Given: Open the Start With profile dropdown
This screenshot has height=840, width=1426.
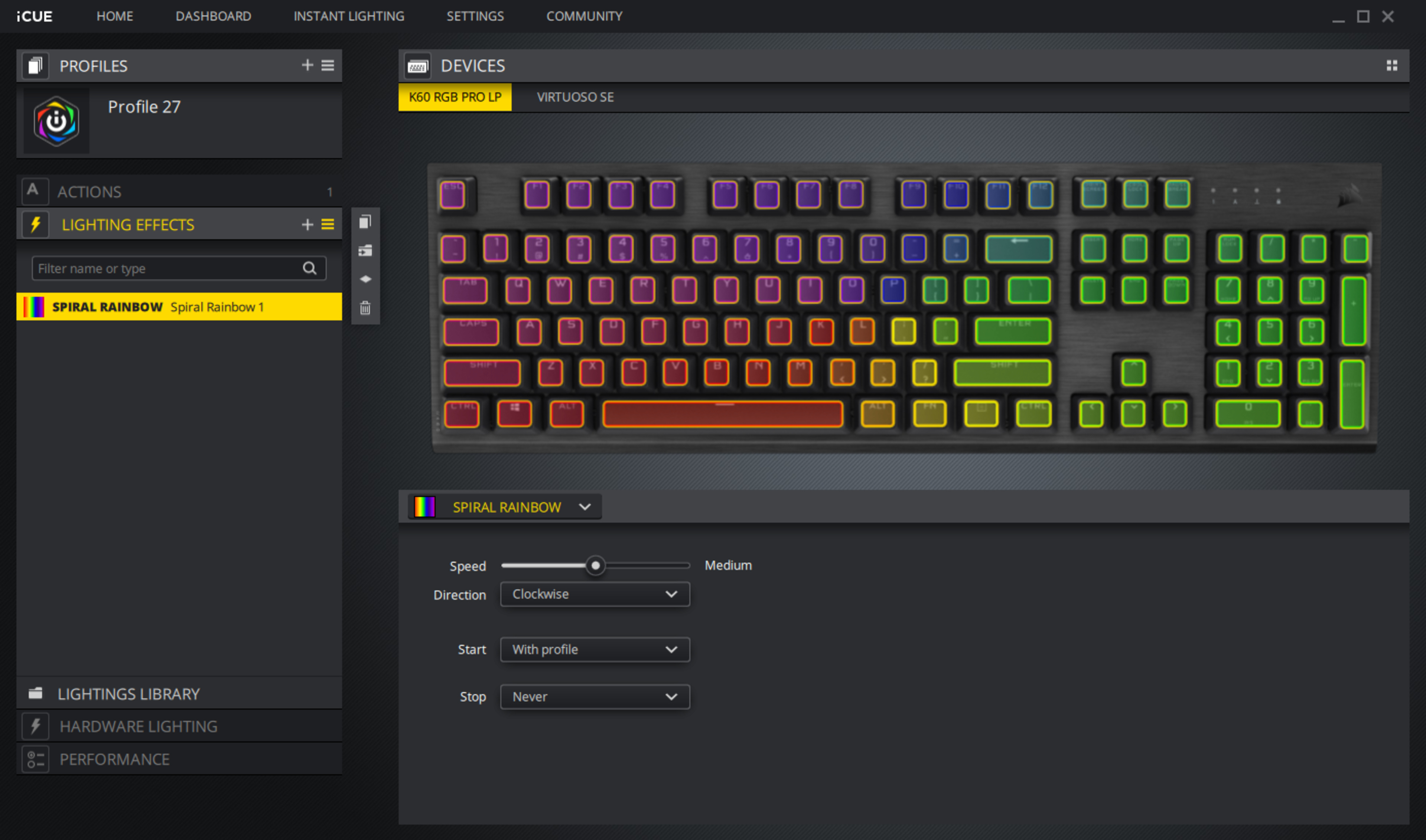Looking at the screenshot, I should pyautogui.click(x=594, y=649).
